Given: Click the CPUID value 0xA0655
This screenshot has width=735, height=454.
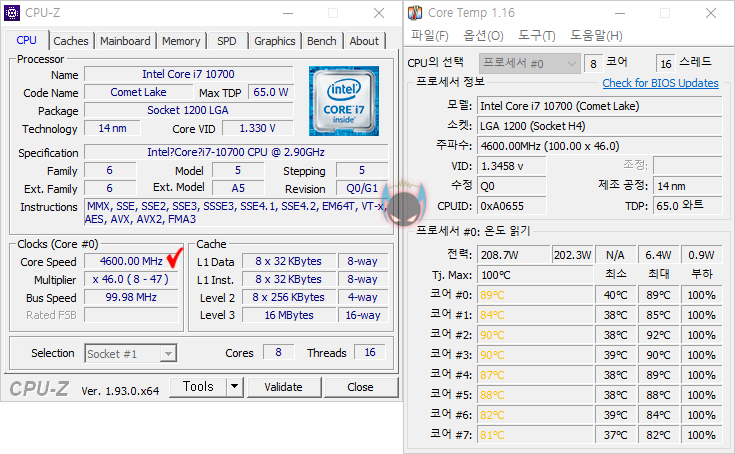Looking at the screenshot, I should (512, 206).
